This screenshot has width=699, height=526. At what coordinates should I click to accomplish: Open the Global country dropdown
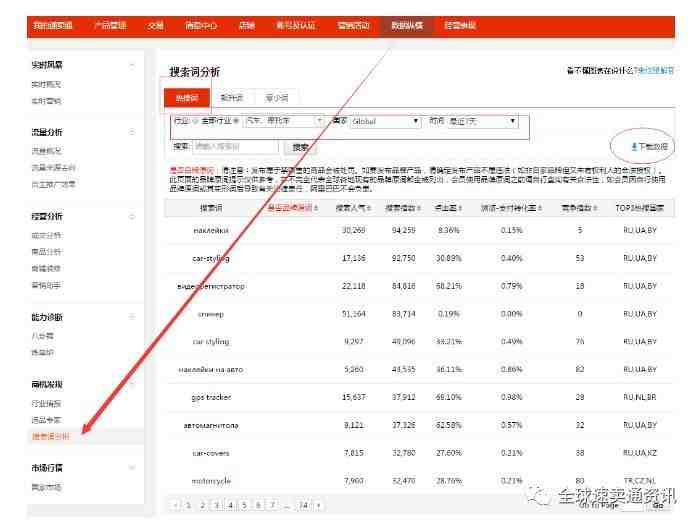click(x=386, y=121)
